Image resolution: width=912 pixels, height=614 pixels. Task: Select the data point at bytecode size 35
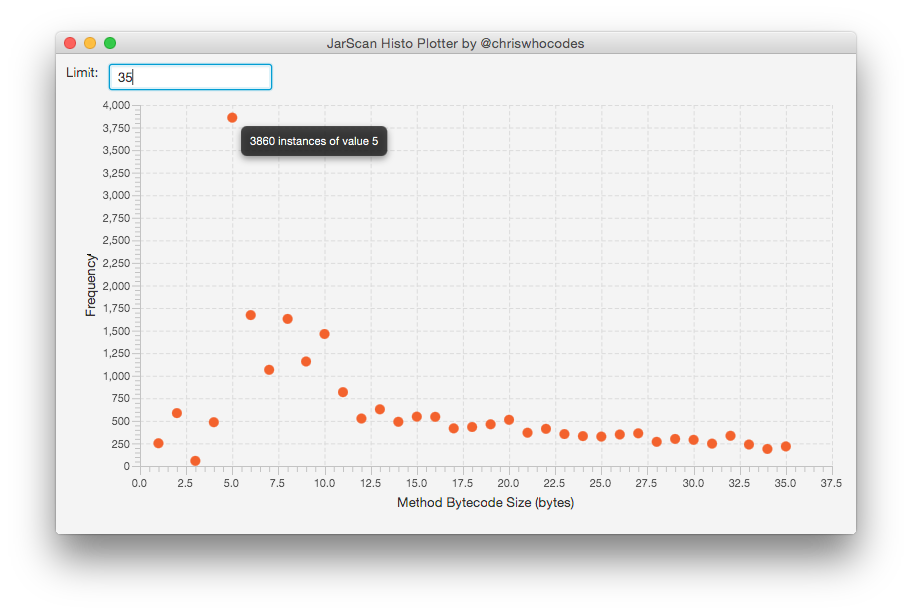click(786, 447)
